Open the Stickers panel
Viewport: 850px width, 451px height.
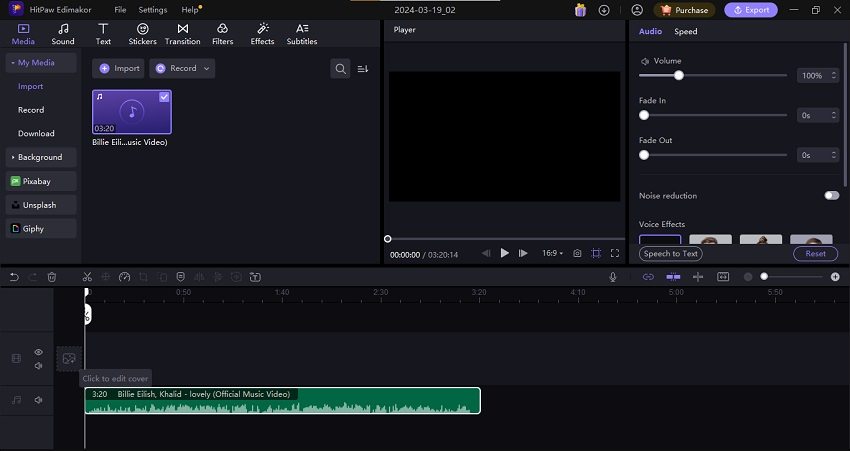[142, 34]
